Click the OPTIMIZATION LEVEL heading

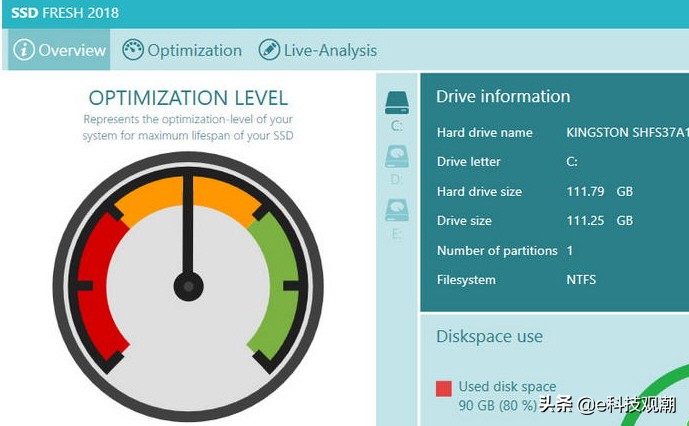(x=189, y=98)
